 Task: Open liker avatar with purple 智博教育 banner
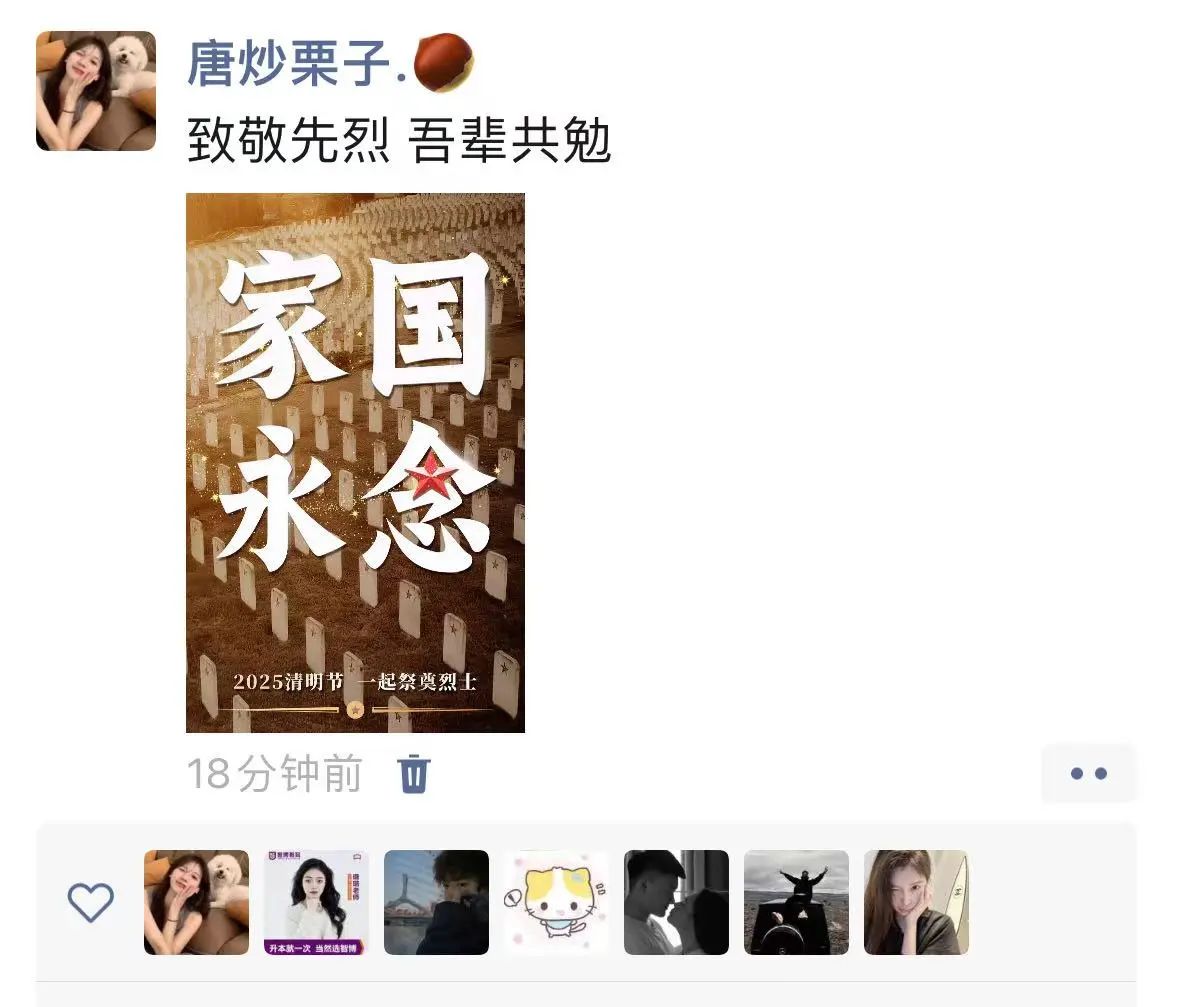pos(316,902)
